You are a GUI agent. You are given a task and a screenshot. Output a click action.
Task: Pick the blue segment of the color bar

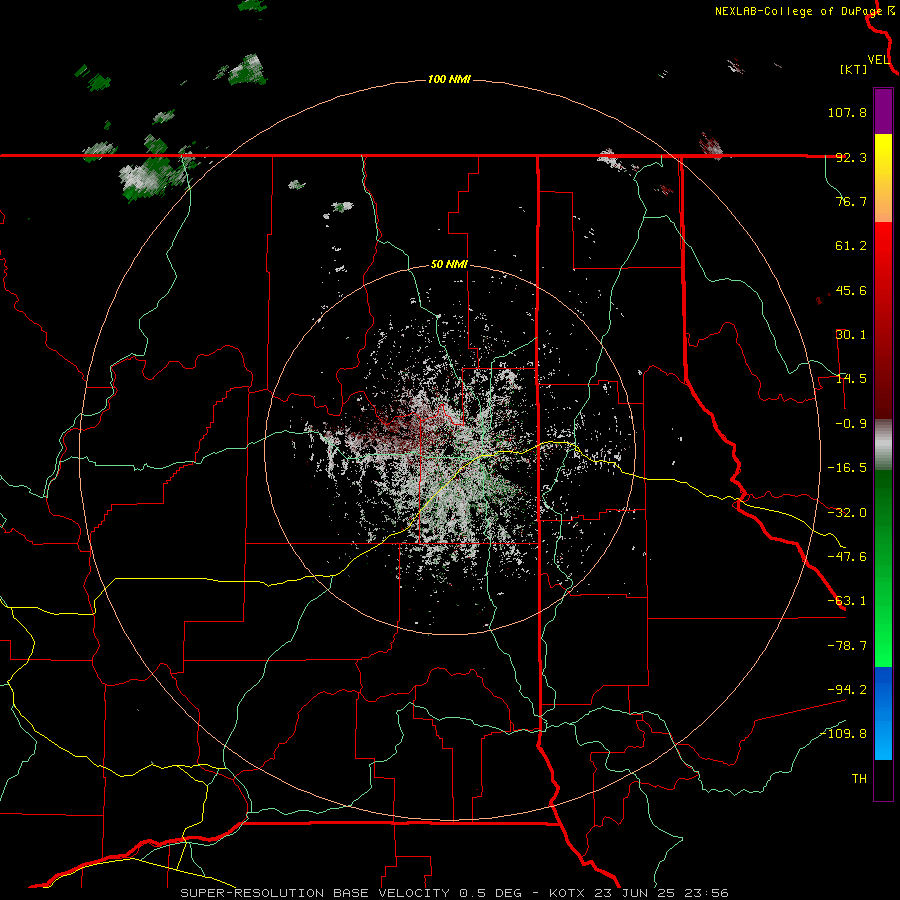[883, 713]
